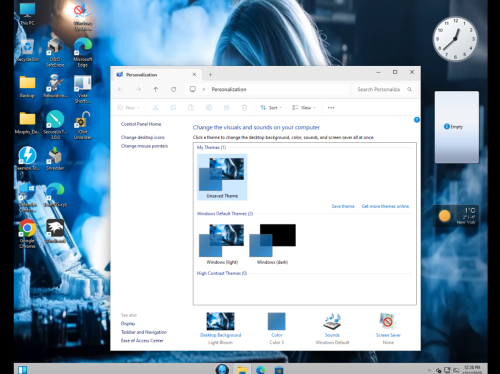Expand the address bar path chevron
Screen dimensions: 500x374
tap(204, 89)
